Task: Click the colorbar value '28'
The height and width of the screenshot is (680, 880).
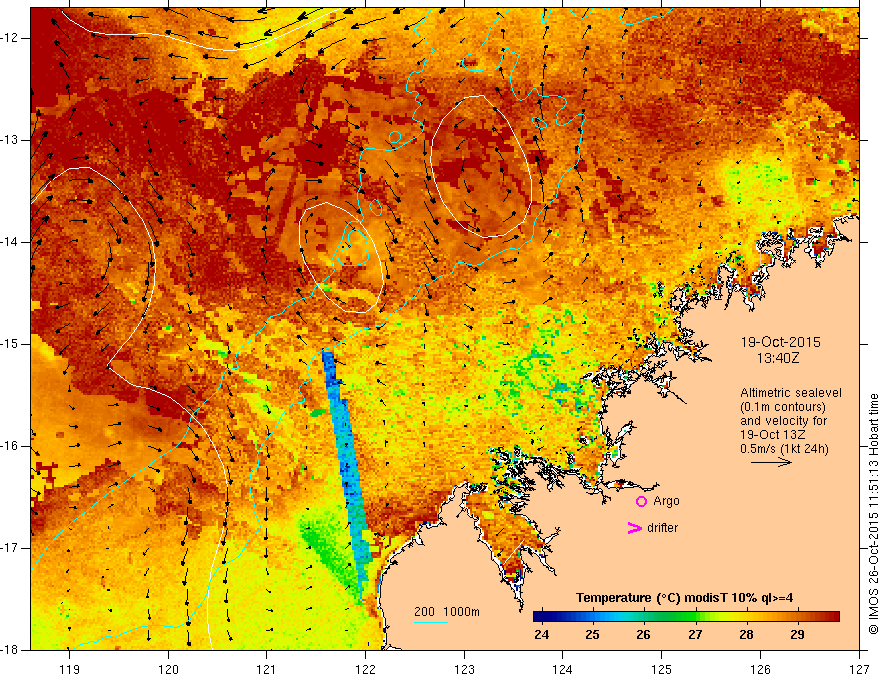Action: (x=746, y=635)
